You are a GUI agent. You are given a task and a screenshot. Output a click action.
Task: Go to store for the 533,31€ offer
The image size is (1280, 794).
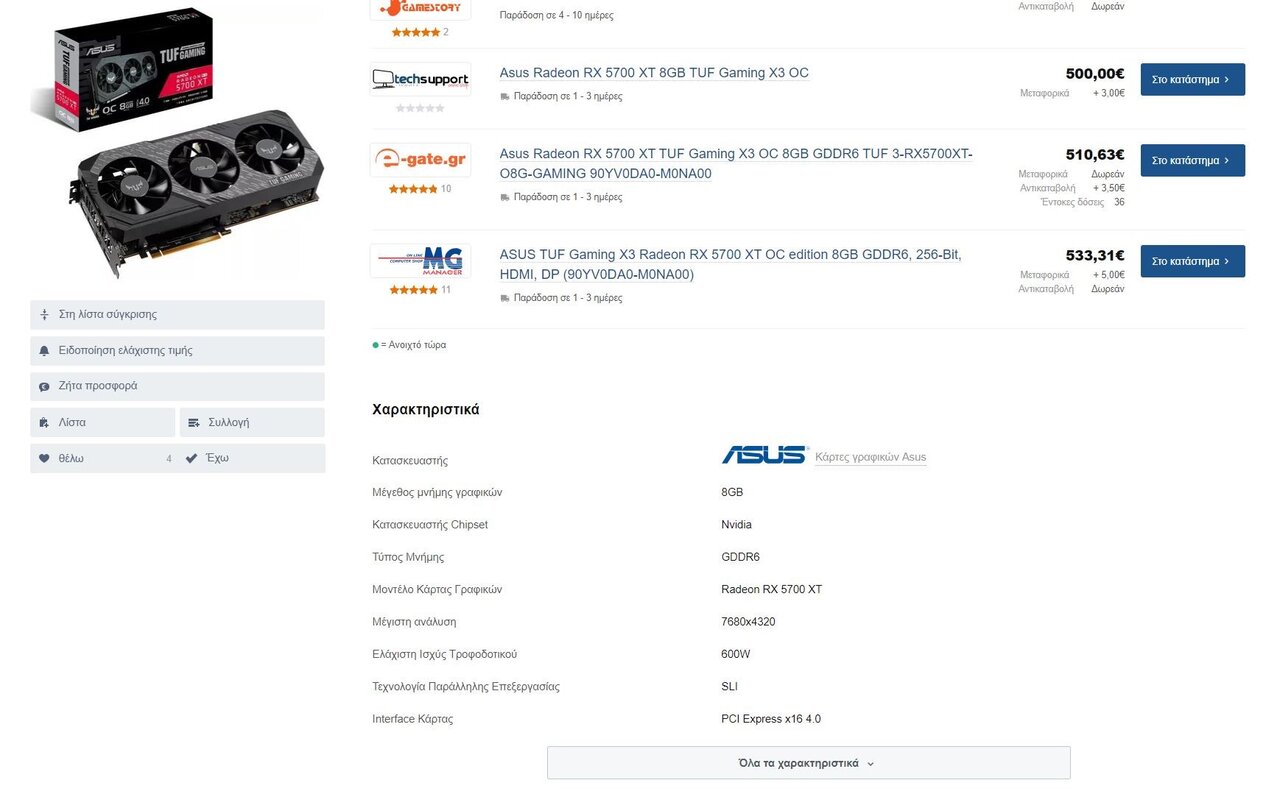tap(1192, 261)
